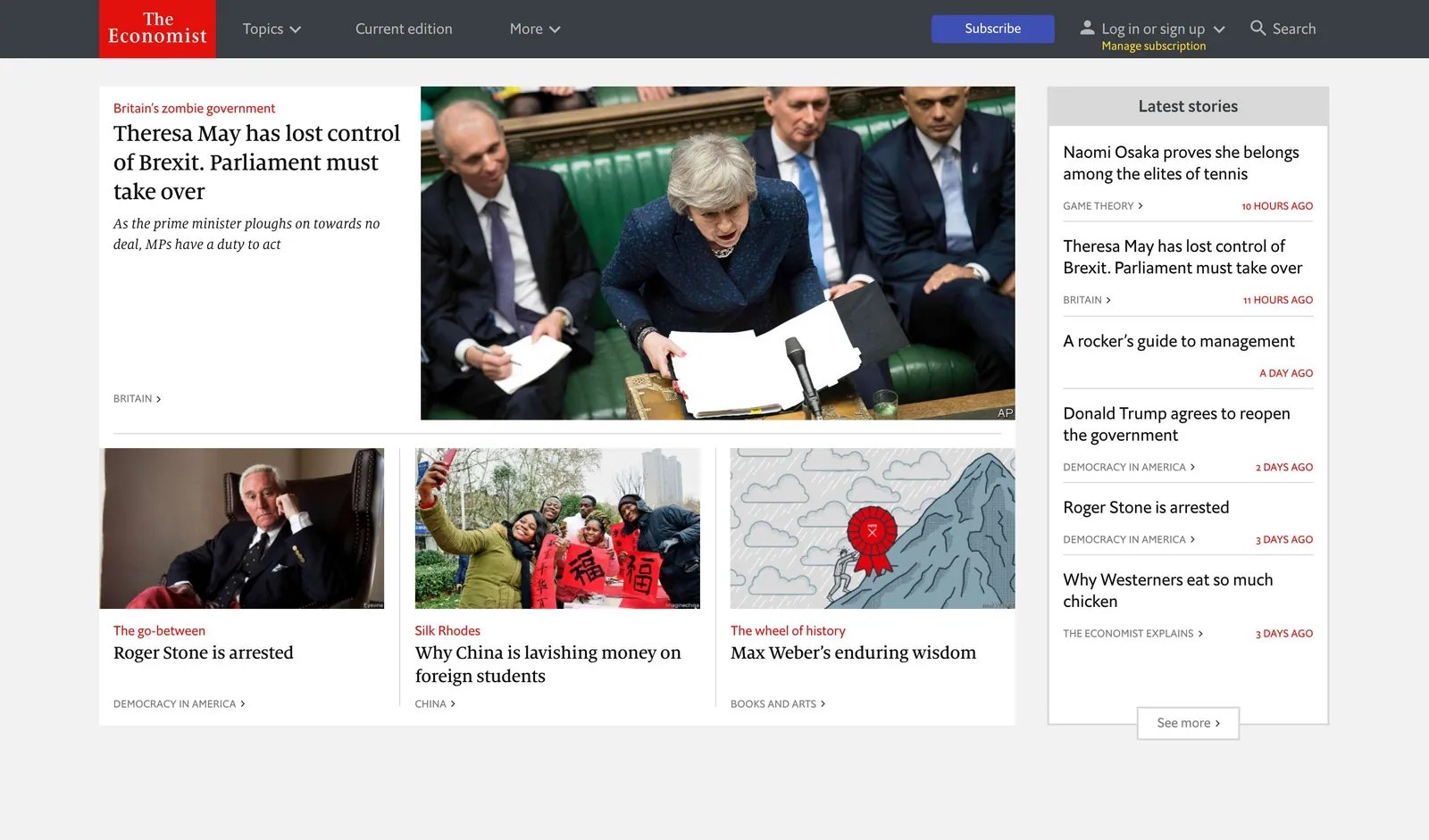The height and width of the screenshot is (840, 1429).
Task: Open the Current edition menu item
Action: click(x=404, y=29)
